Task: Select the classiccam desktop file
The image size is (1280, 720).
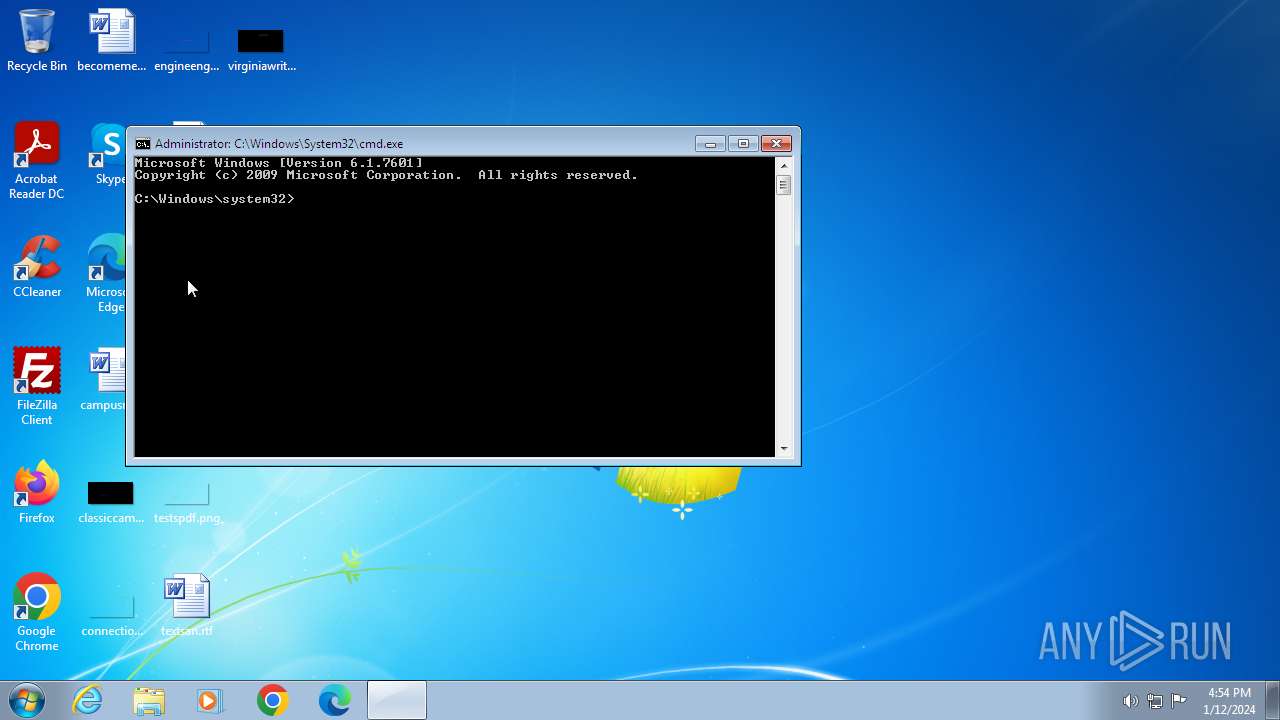Action: click(x=111, y=502)
